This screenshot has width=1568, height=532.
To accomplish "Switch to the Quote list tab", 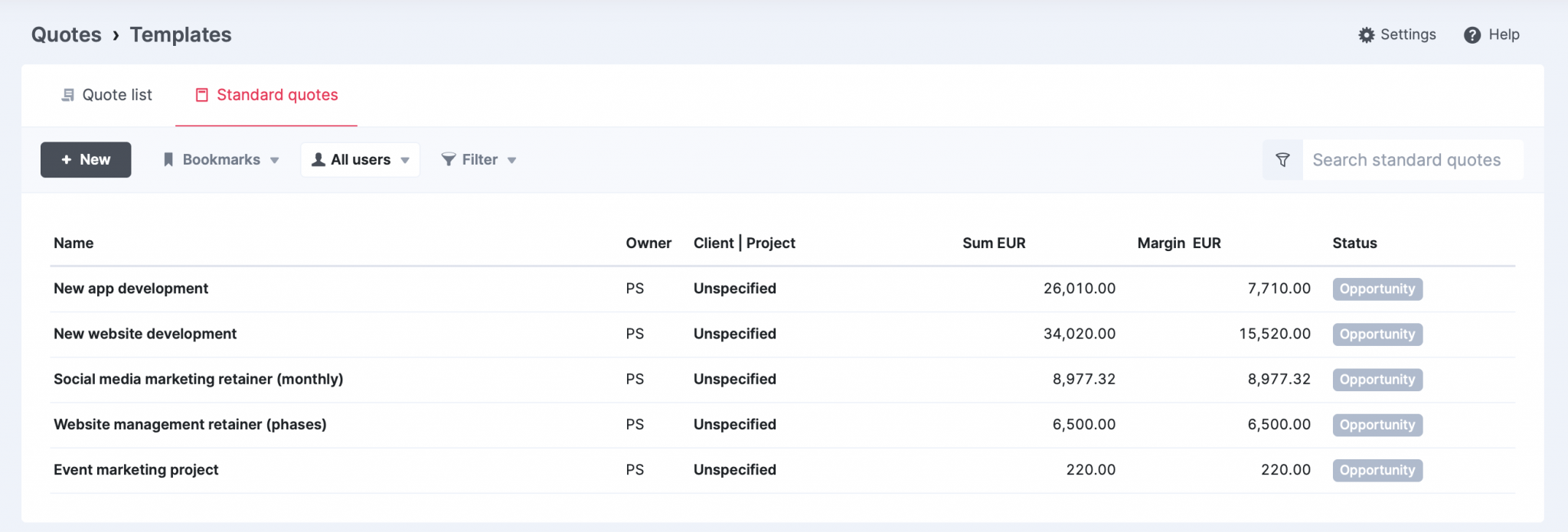I will click(117, 94).
